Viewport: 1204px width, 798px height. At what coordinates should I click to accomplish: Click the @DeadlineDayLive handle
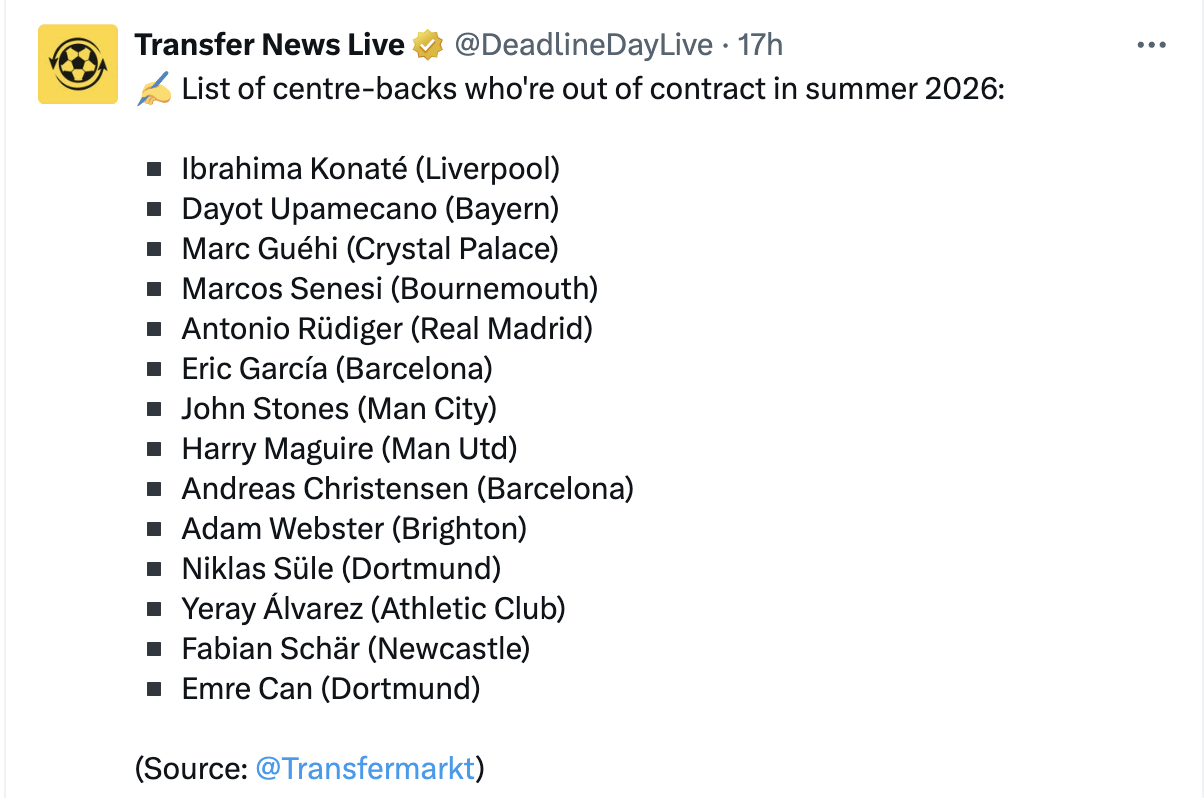[x=584, y=45]
